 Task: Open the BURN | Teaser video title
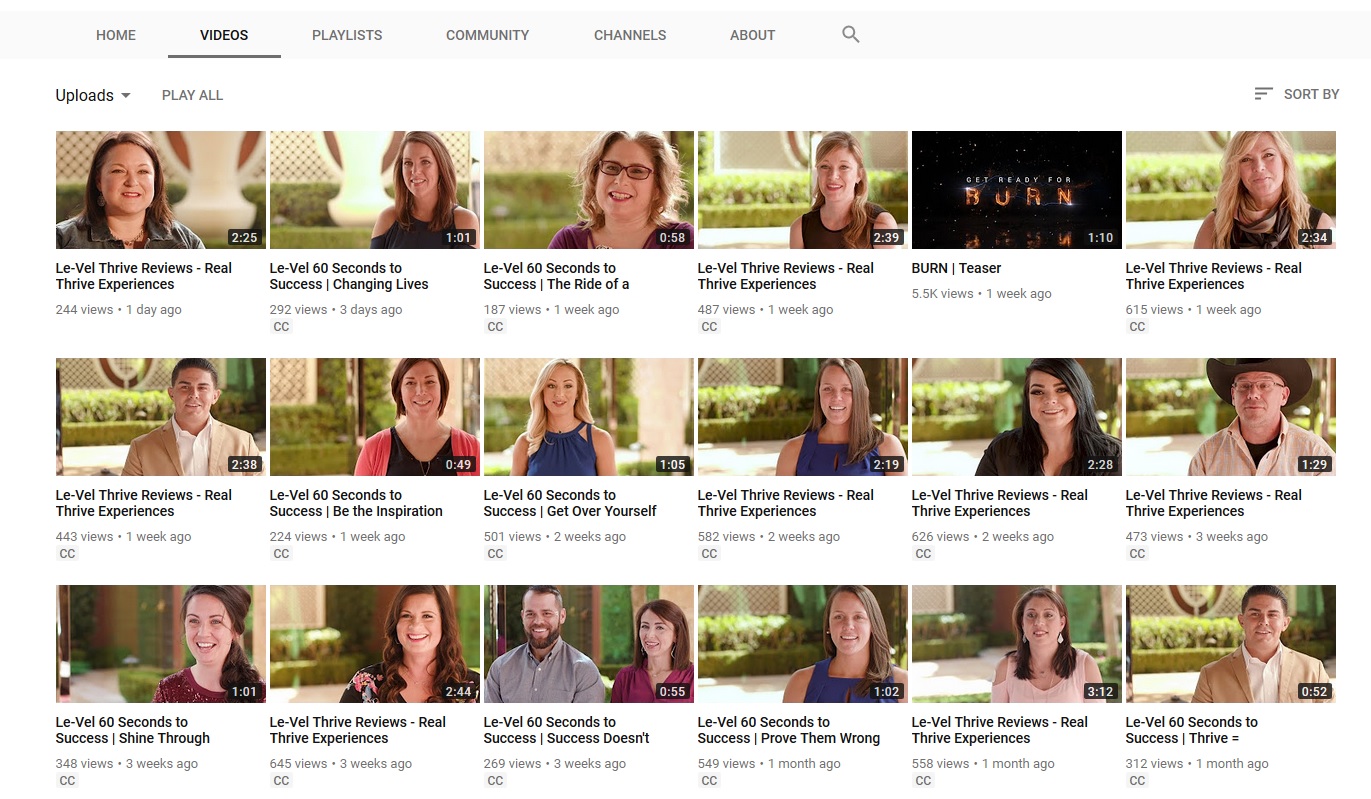[956, 268]
